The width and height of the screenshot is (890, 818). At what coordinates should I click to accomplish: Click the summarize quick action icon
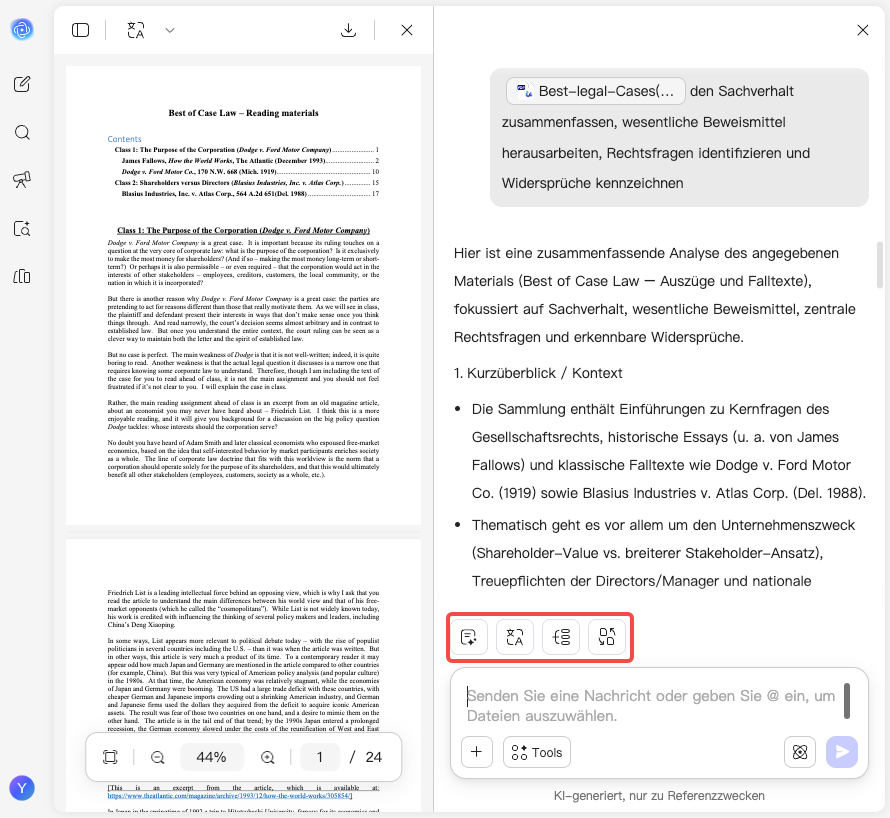(469, 637)
